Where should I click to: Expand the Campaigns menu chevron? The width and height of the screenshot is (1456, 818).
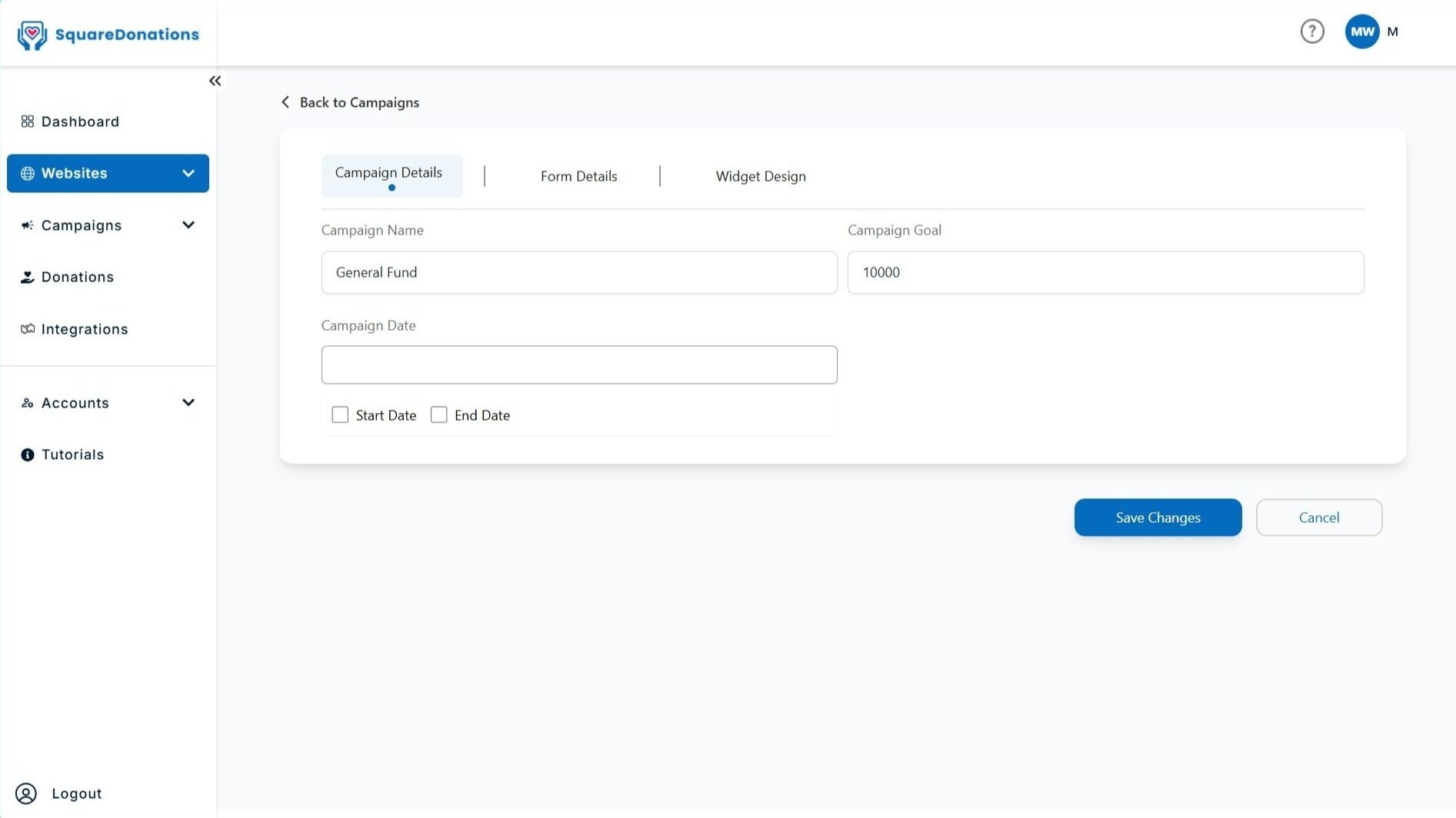(x=188, y=225)
